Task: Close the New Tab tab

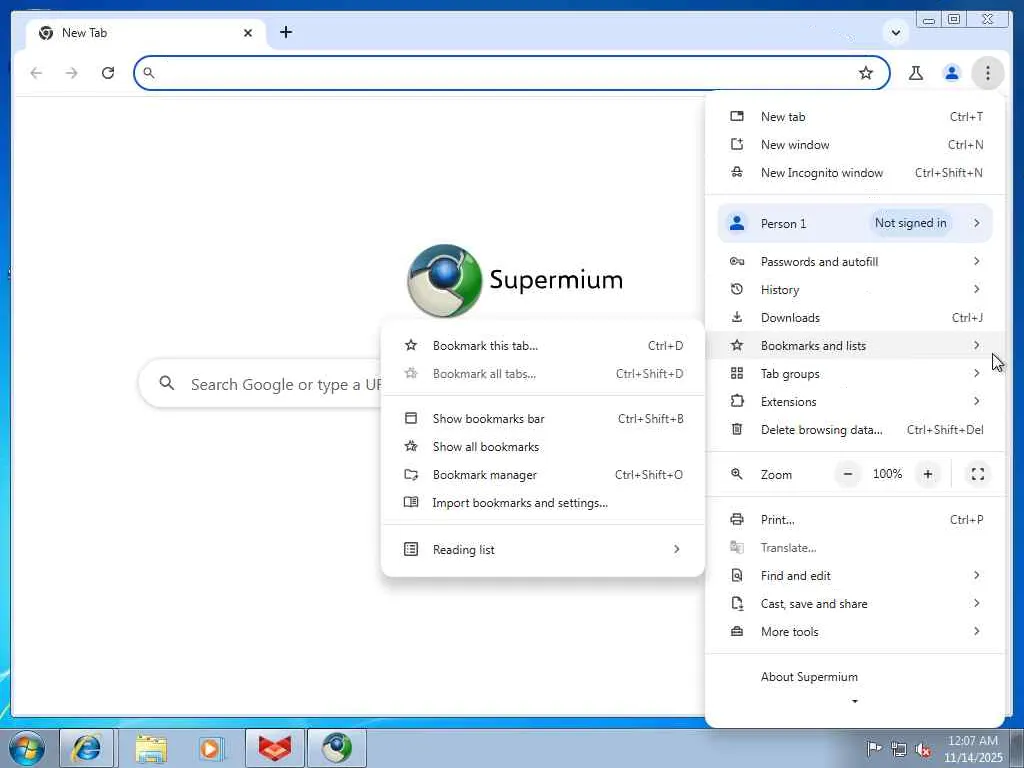Action: tap(248, 33)
